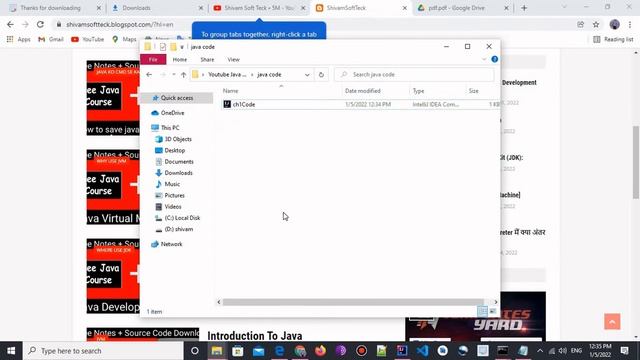The image size is (640, 360).
Task: Open (D:) shivam drive
Action: click(179, 229)
